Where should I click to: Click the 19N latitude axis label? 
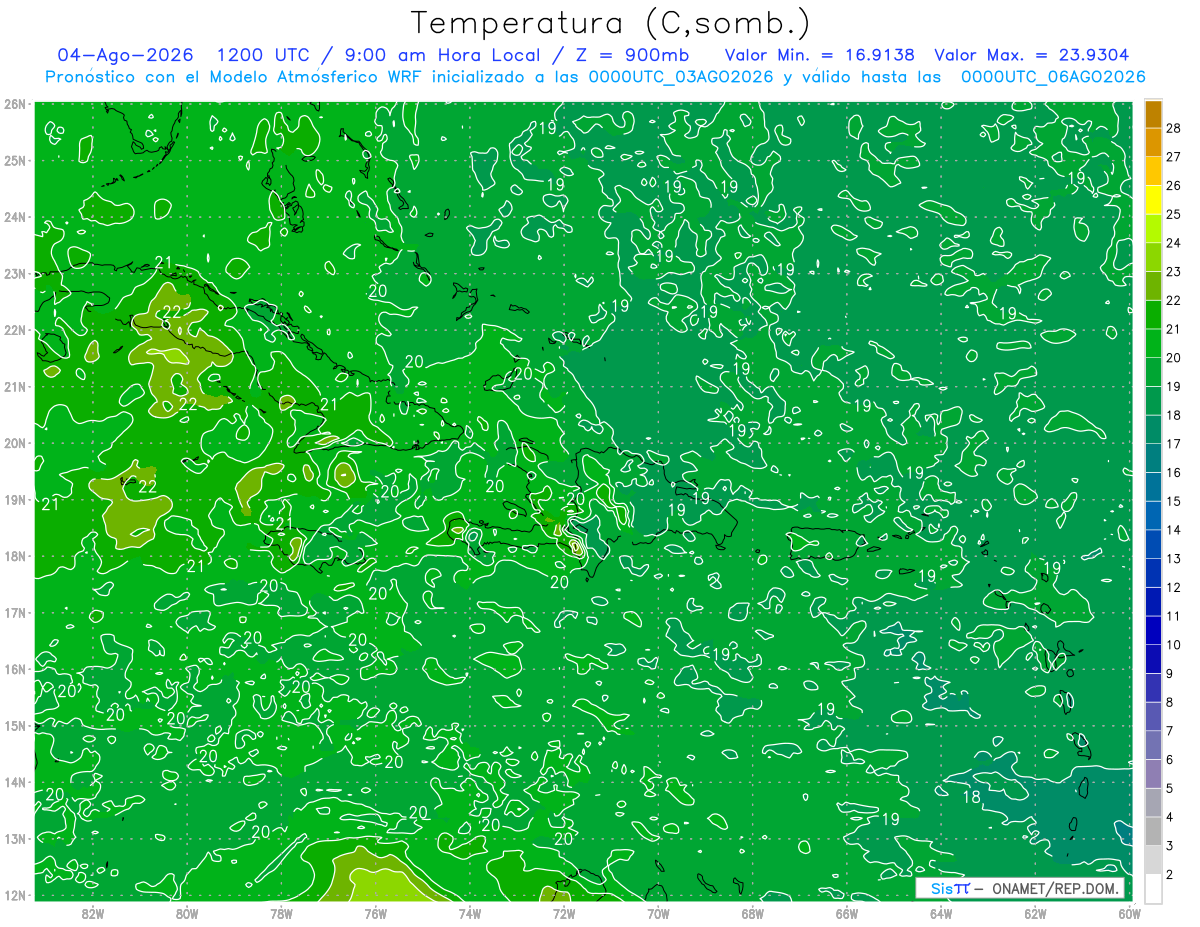pyautogui.click(x=15, y=500)
